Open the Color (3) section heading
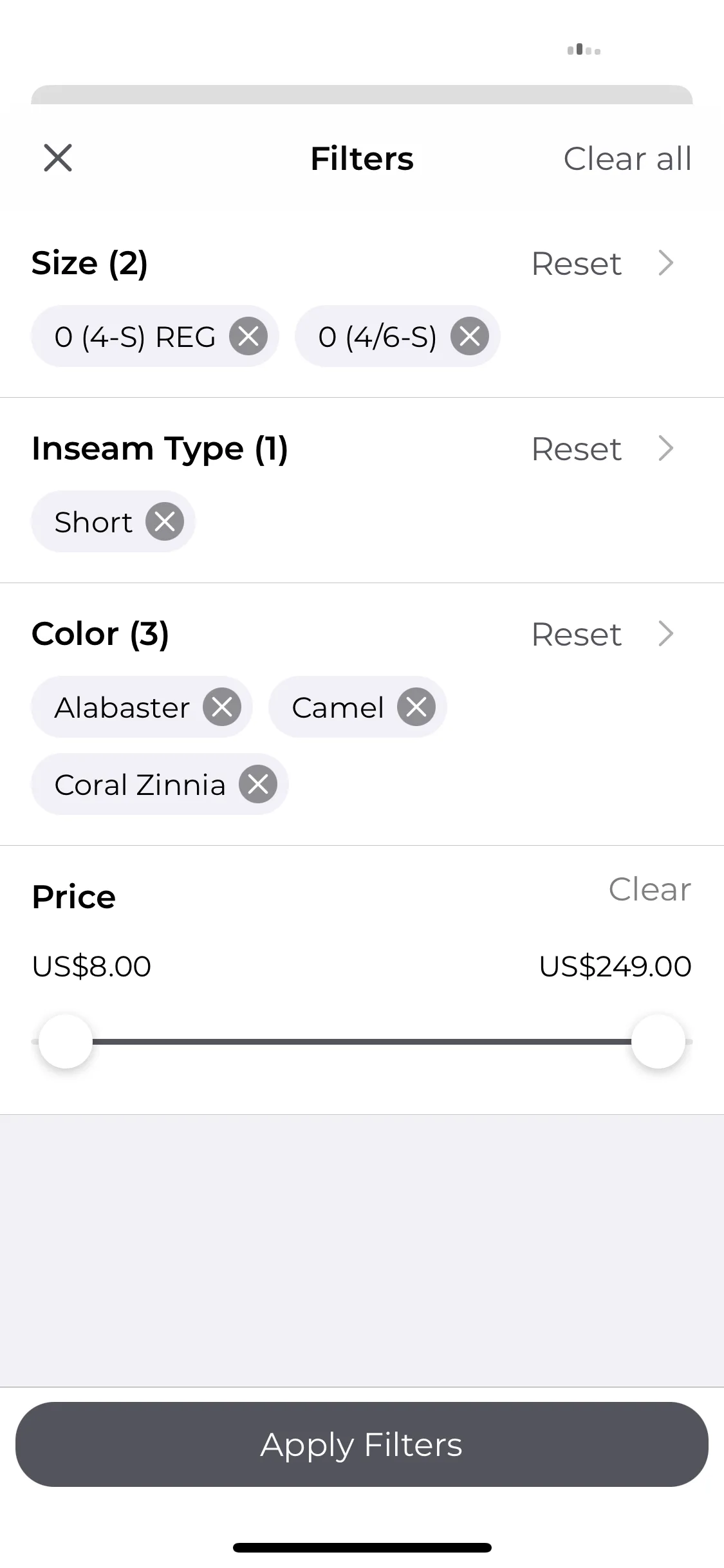 click(x=100, y=634)
